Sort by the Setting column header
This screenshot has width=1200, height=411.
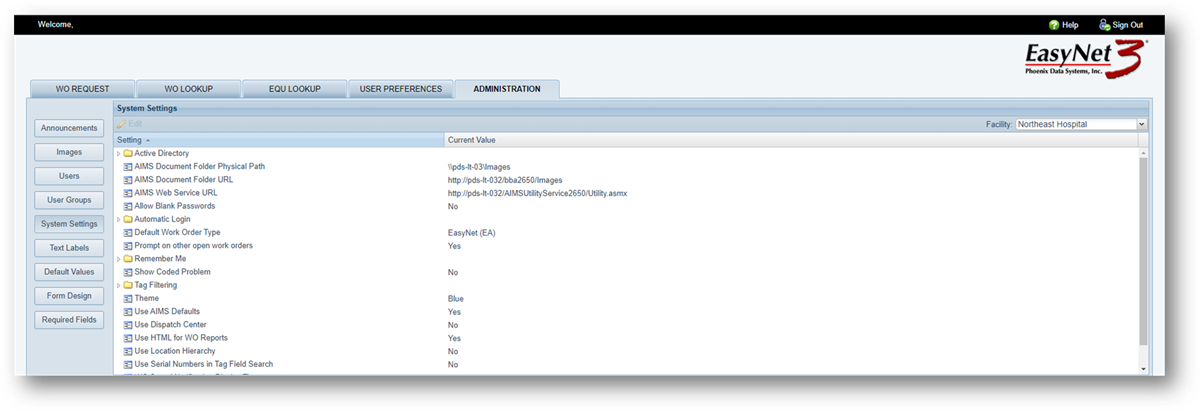pyautogui.click(x=129, y=140)
